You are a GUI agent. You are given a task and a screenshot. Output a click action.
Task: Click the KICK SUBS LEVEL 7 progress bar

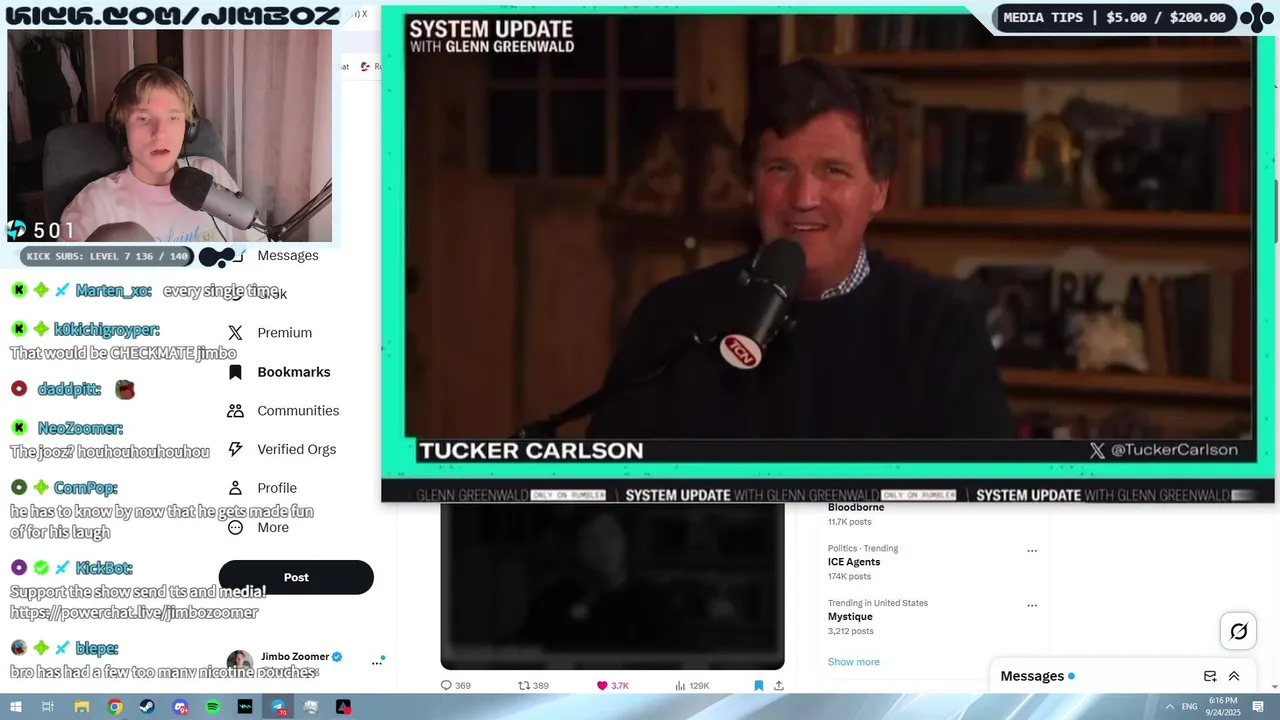107,257
